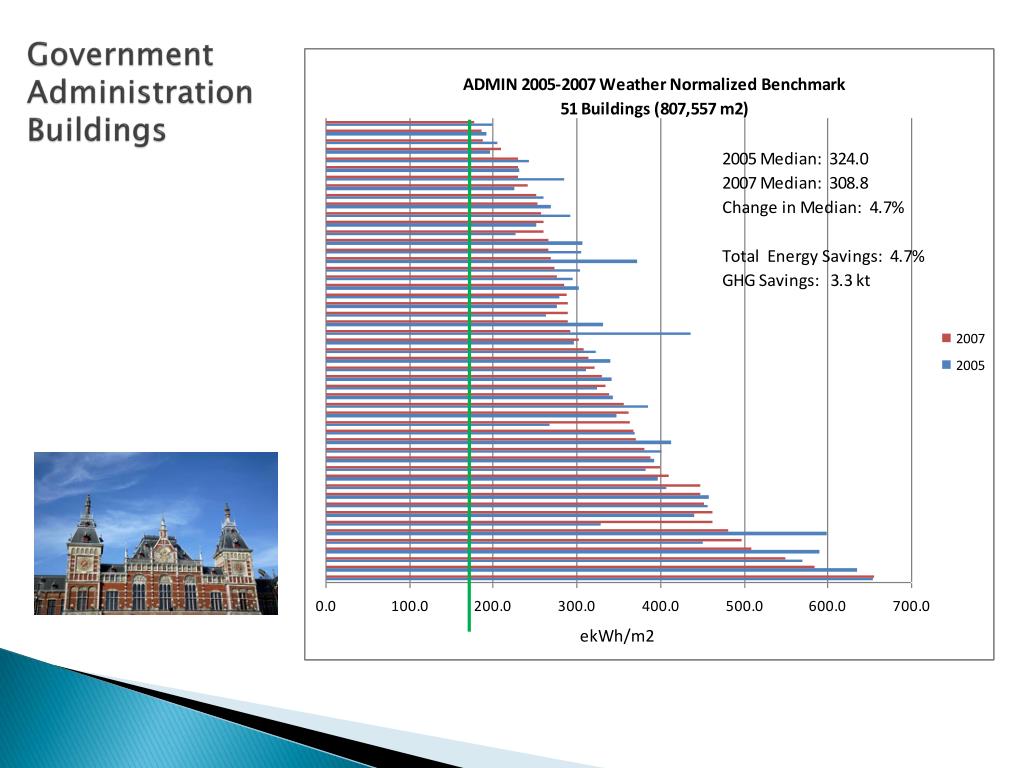Click the green vertical benchmark line
This screenshot has height=768, width=1024.
[469, 376]
